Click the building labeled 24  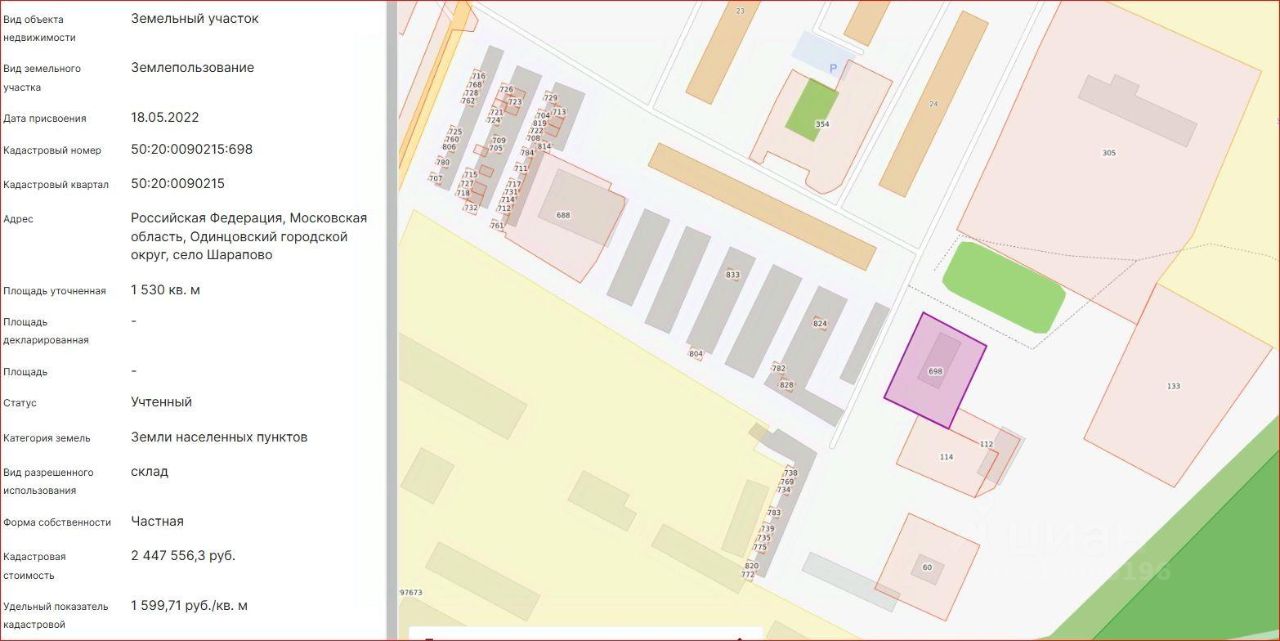[x=933, y=104]
